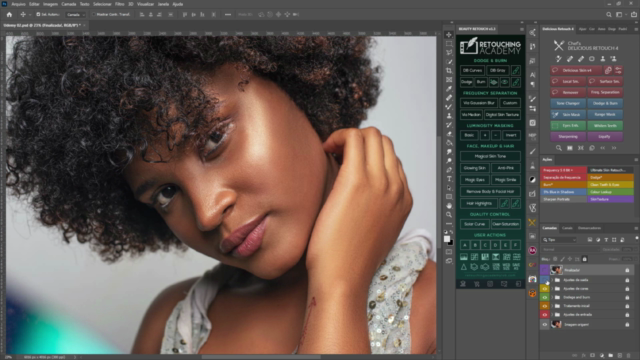This screenshot has width=640, height=360.
Task: Click the horizontal scrollbar below the canvas
Action: (x=261, y=357)
